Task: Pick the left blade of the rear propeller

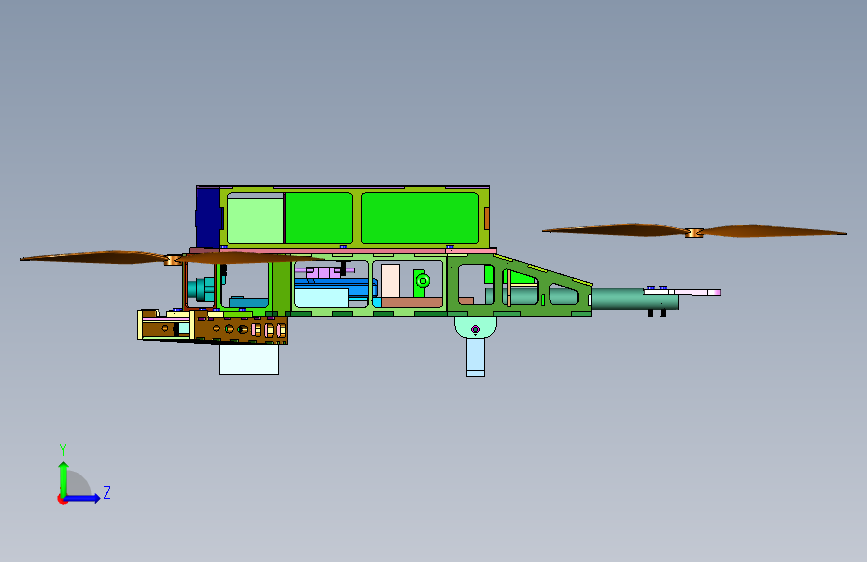Action: pos(615,230)
